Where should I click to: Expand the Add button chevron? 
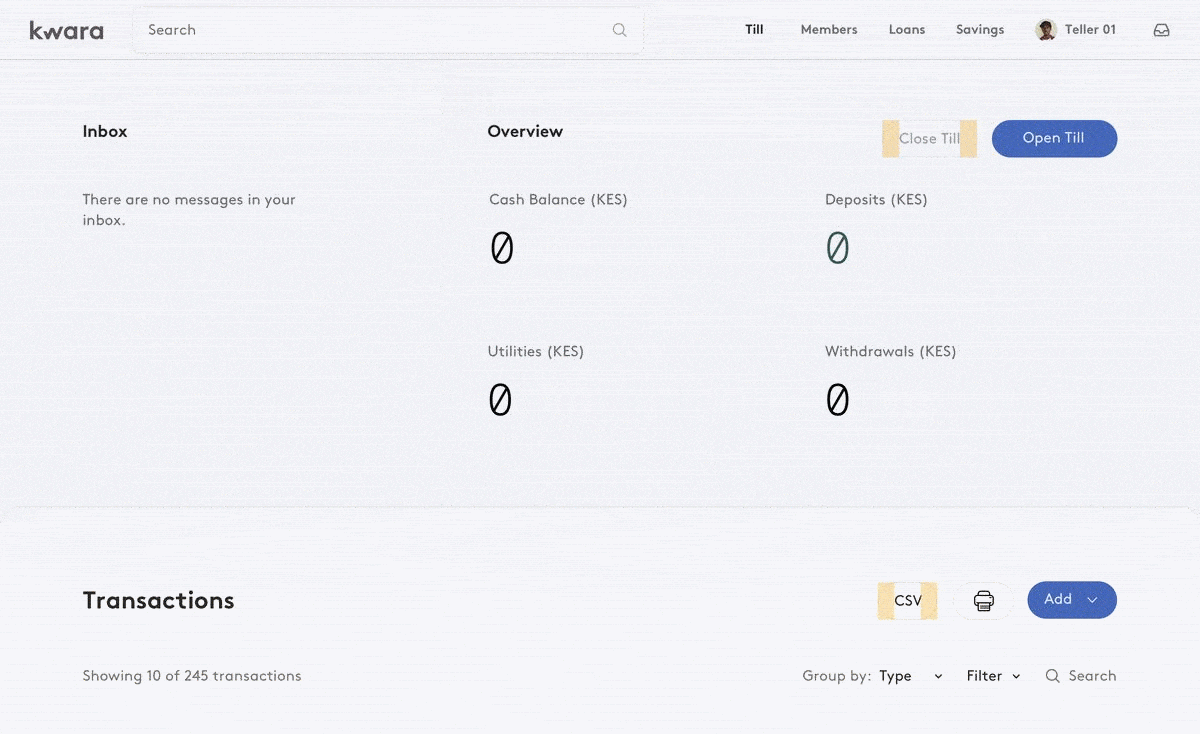(1093, 600)
